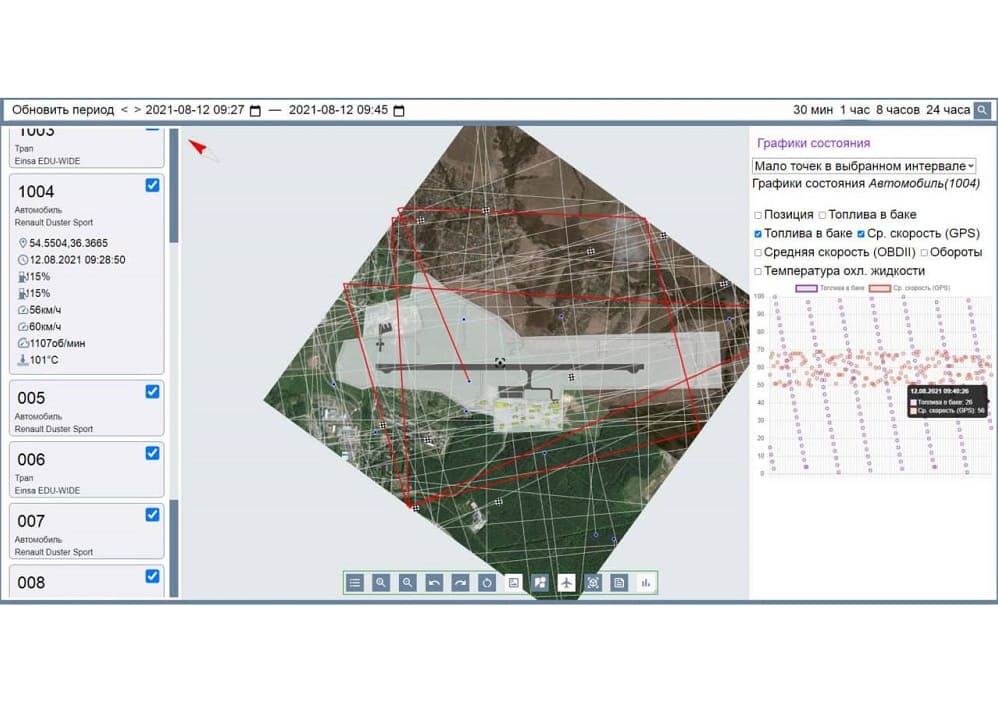Open the end date calendar picker
The image size is (998, 719).
[399, 111]
